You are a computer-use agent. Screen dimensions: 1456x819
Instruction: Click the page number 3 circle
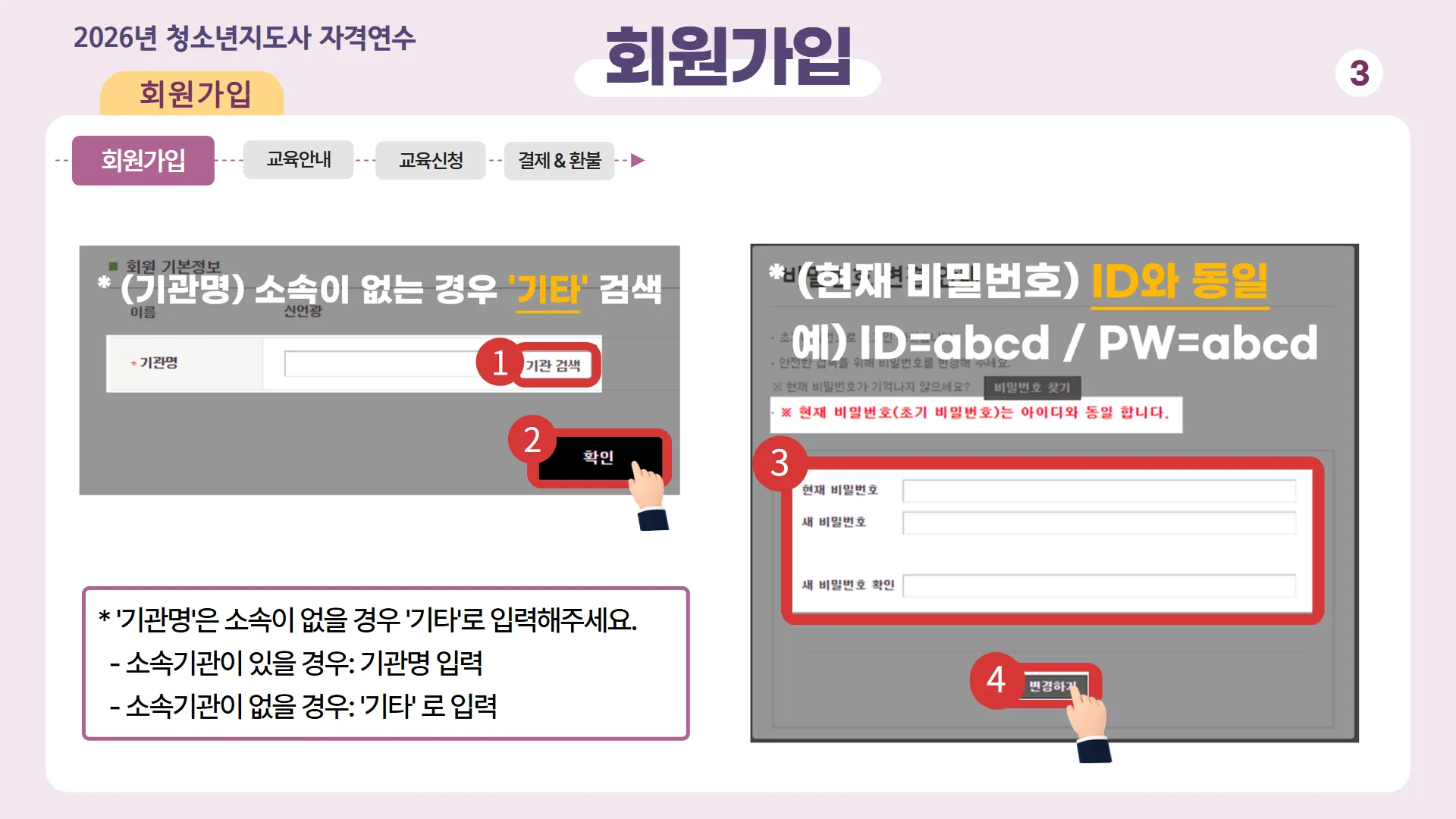coord(1359,74)
